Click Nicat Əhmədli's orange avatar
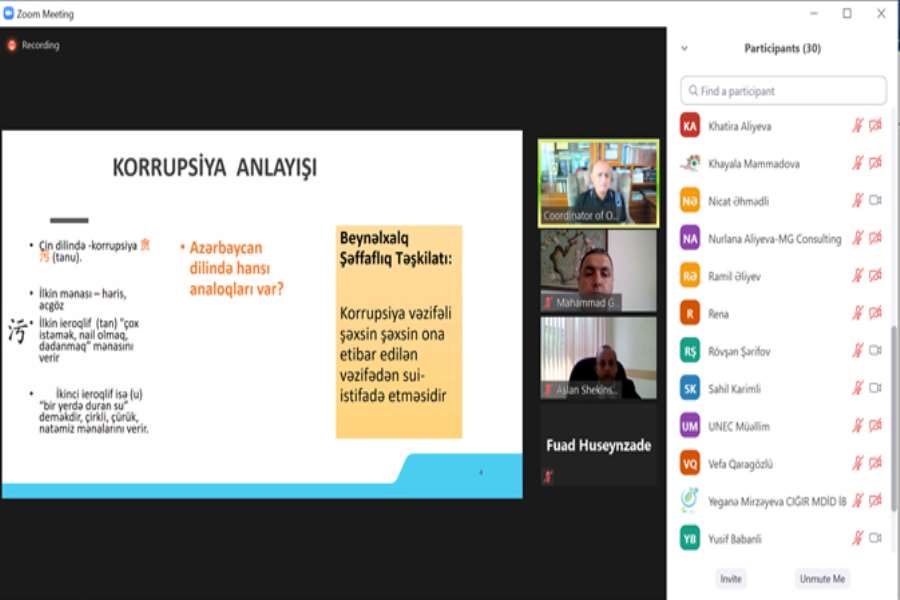900x600 pixels. click(690, 201)
